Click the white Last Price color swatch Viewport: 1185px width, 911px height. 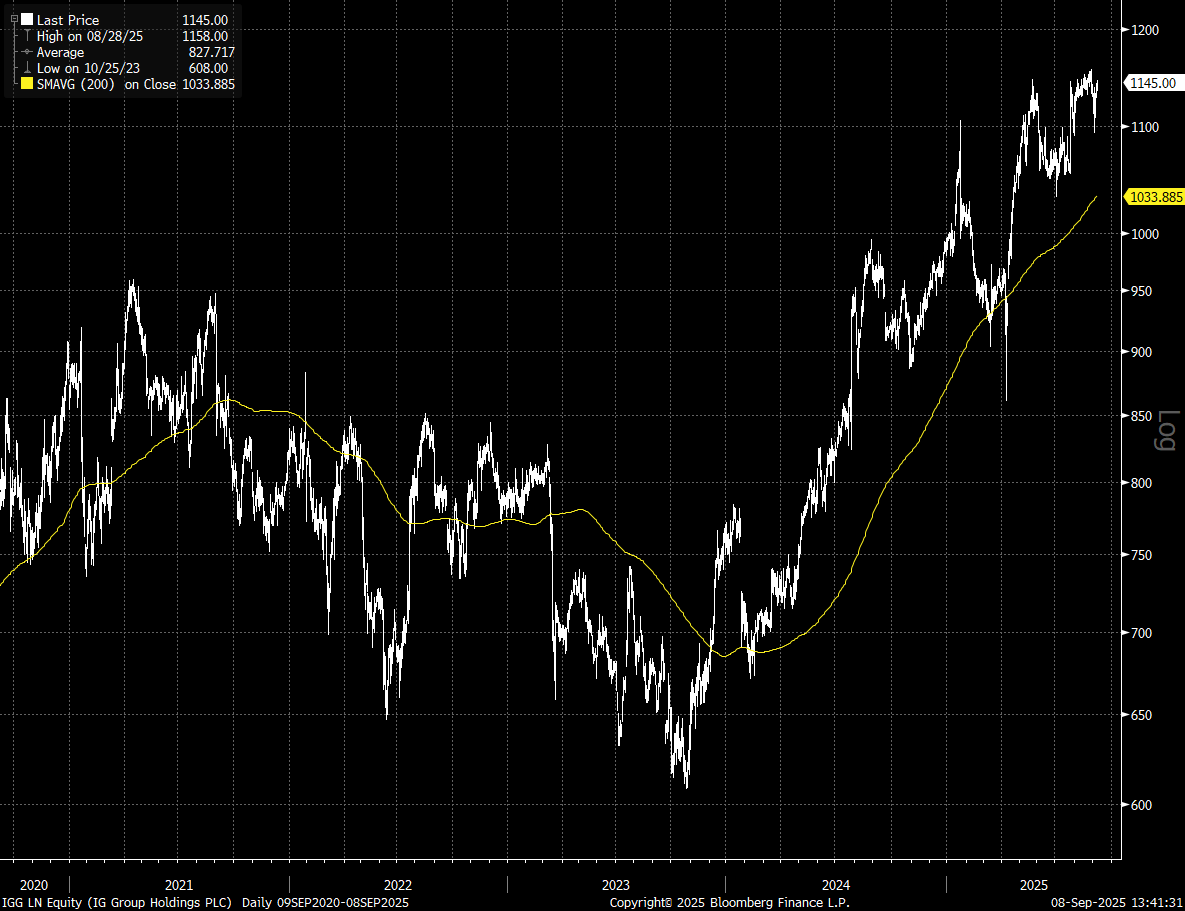point(27,20)
